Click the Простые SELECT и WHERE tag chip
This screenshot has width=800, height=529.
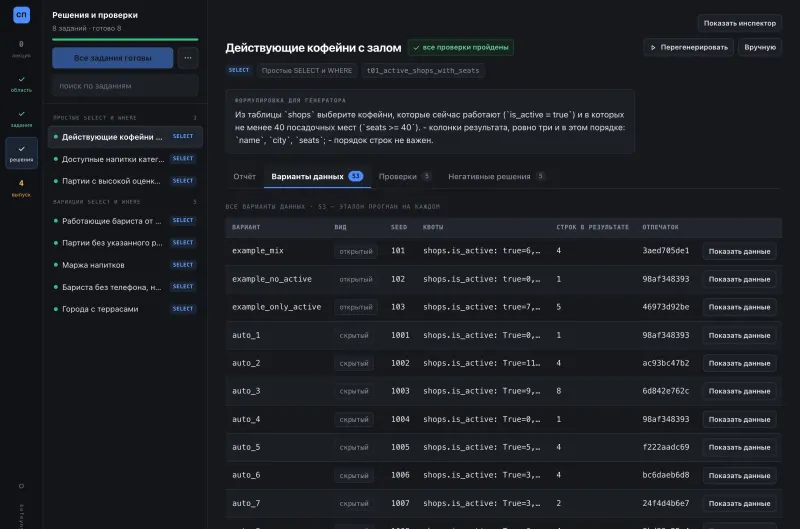coord(307,70)
